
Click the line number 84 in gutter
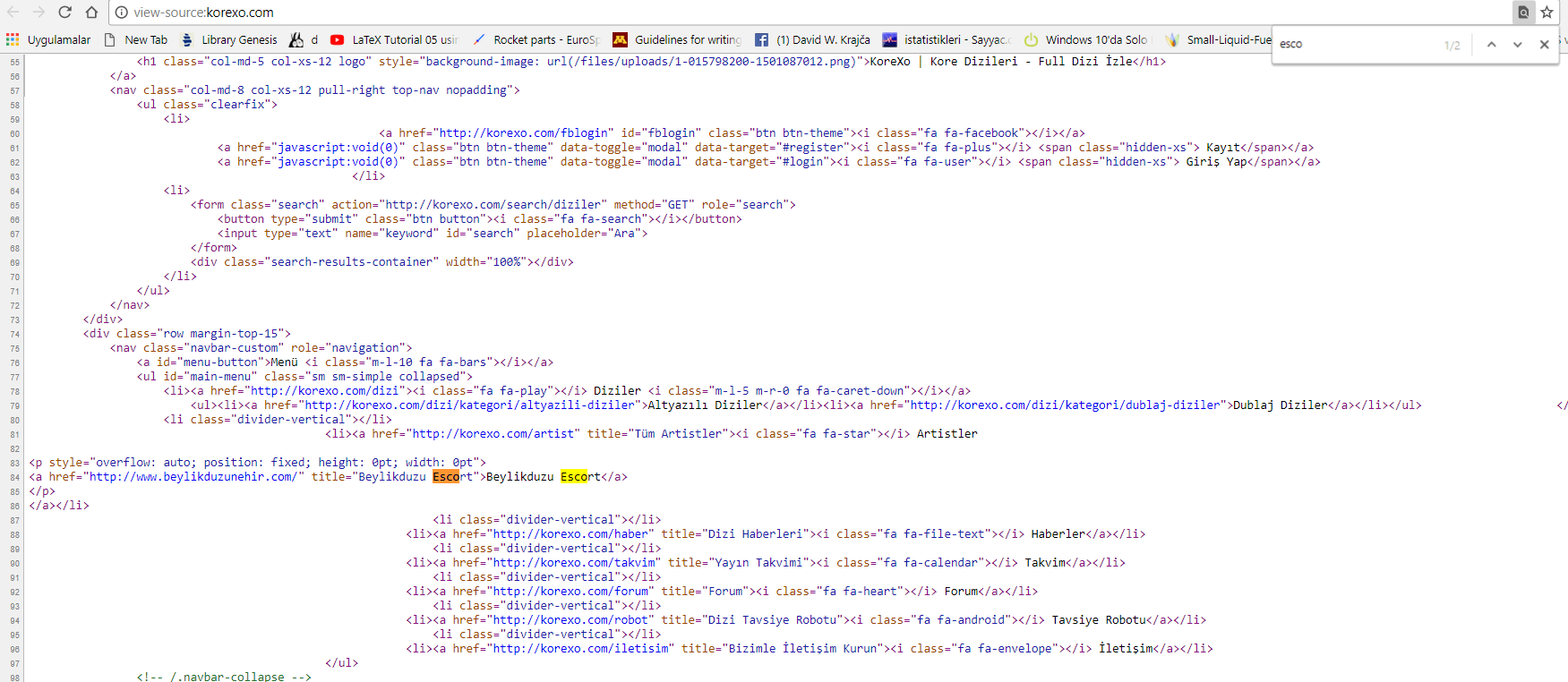click(x=14, y=477)
